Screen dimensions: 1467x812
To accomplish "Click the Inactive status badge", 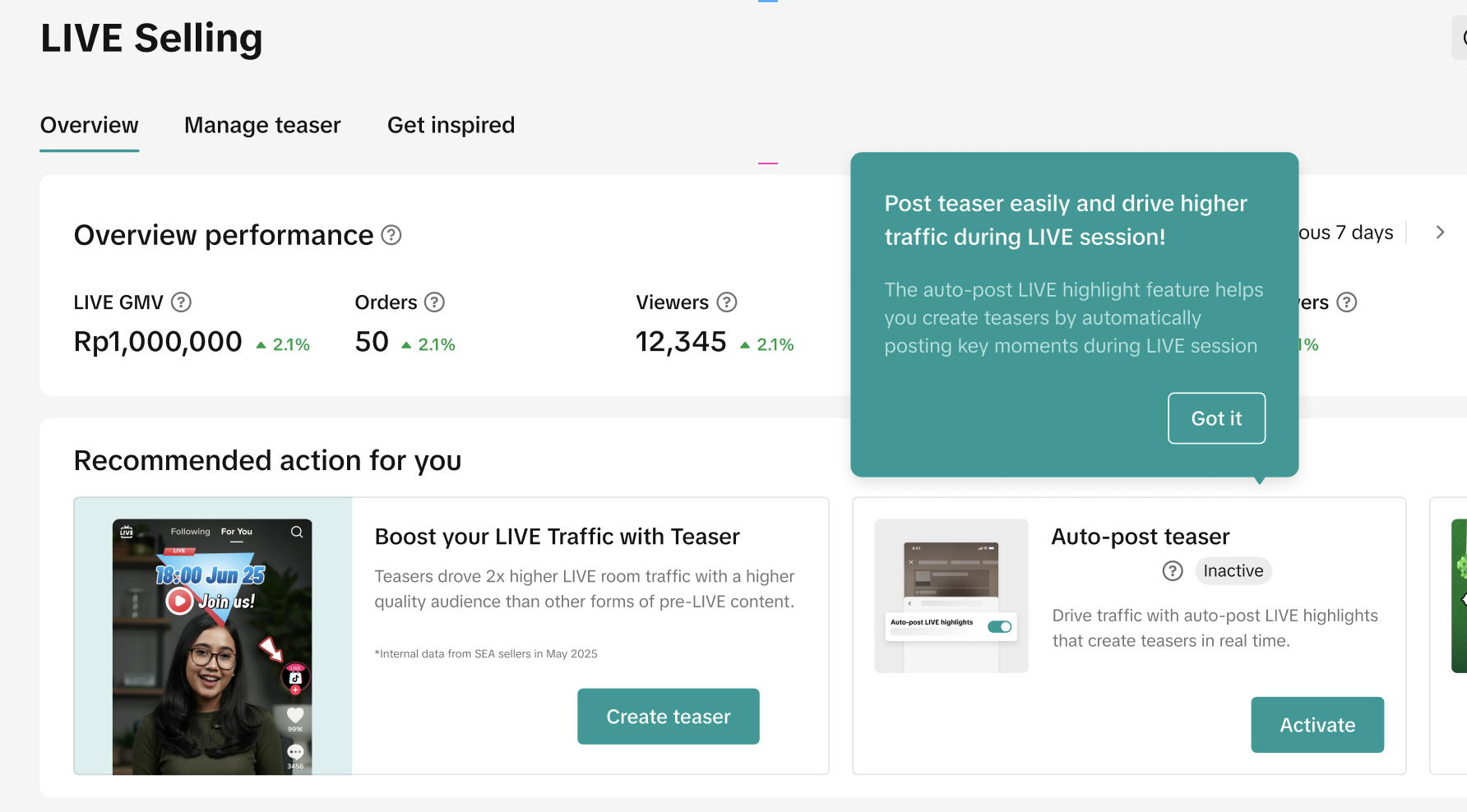I will [1233, 571].
